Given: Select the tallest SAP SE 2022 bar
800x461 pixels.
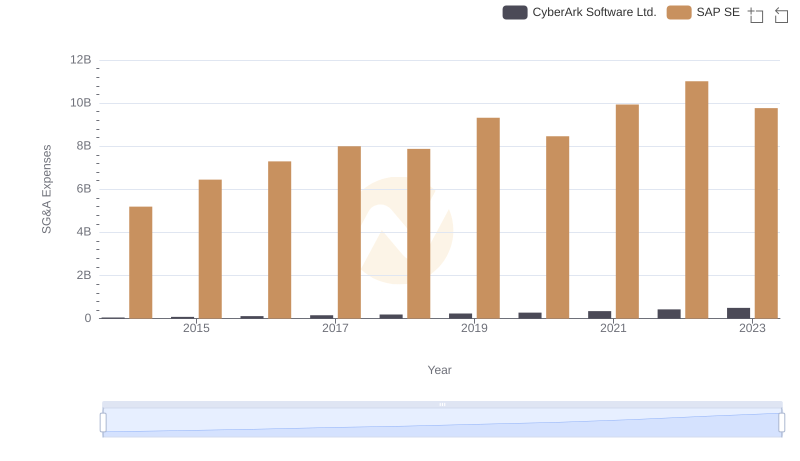Looking at the screenshot, I should pyautogui.click(x=697, y=200).
